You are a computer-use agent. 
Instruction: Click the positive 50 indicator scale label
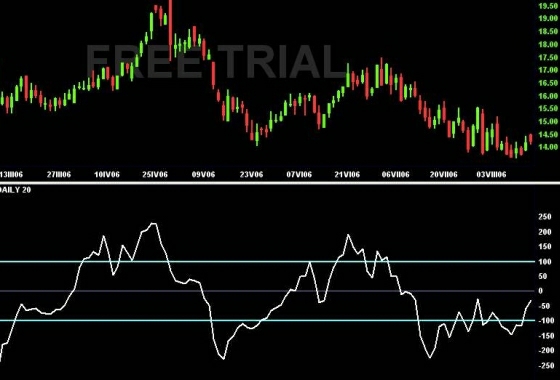(542, 276)
